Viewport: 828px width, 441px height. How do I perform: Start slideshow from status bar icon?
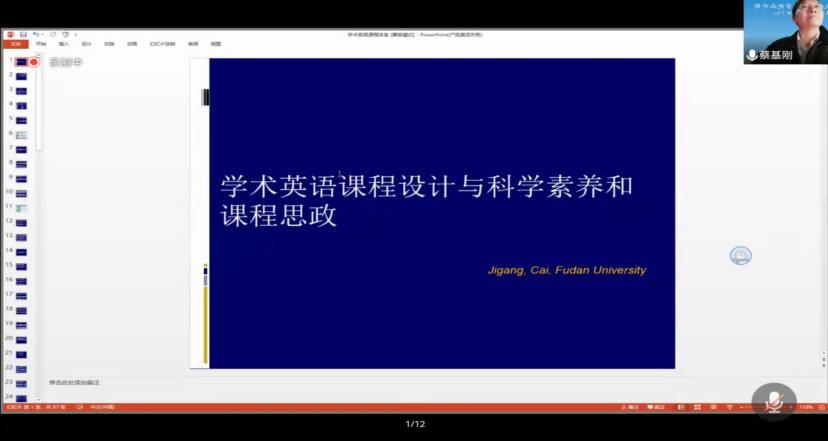(x=729, y=407)
